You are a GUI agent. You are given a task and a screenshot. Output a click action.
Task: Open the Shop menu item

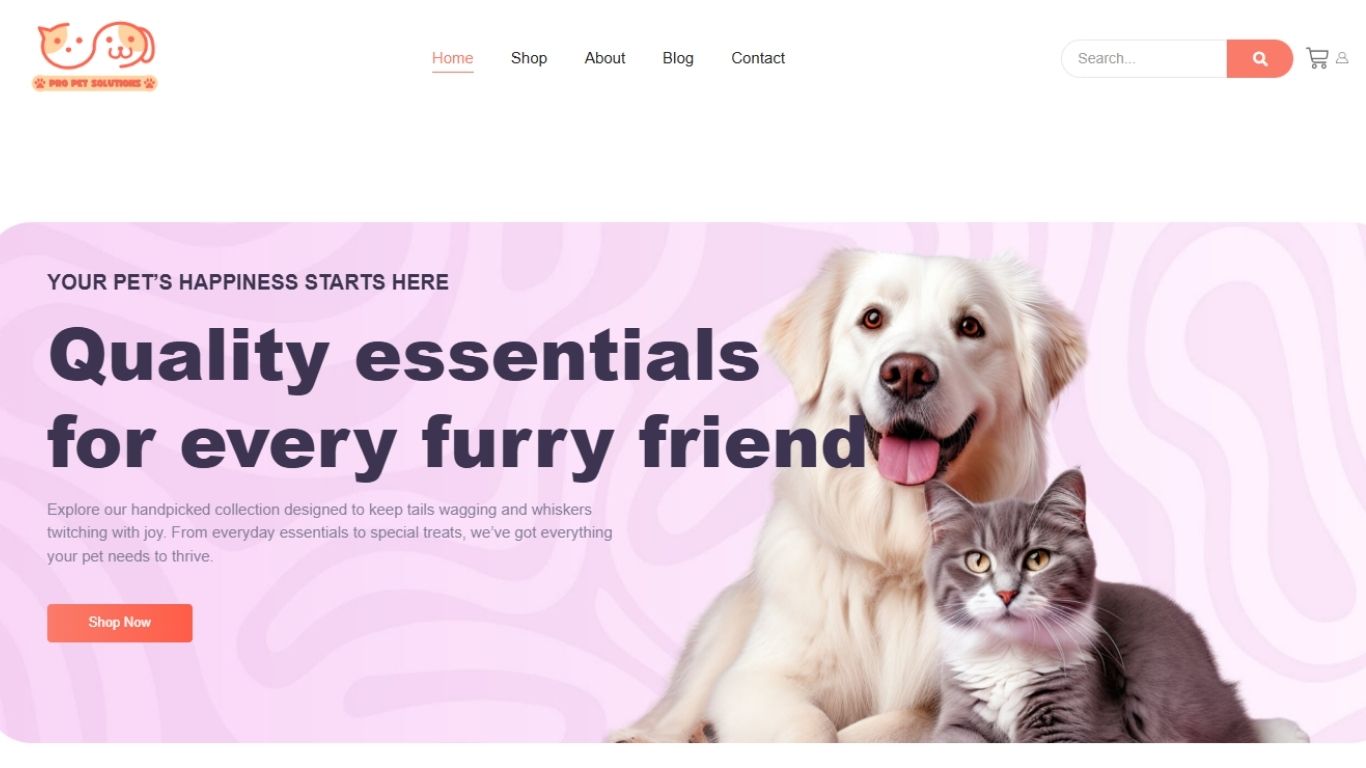[529, 58]
